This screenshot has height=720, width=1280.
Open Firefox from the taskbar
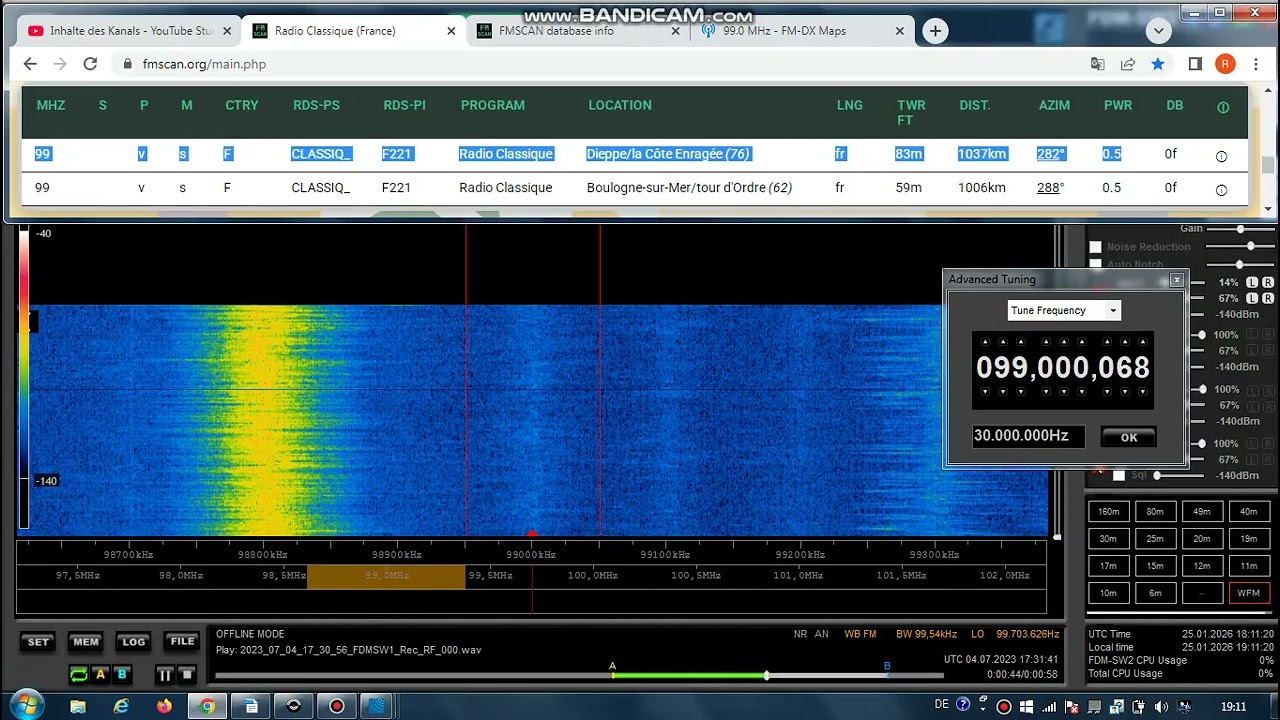coord(164,706)
